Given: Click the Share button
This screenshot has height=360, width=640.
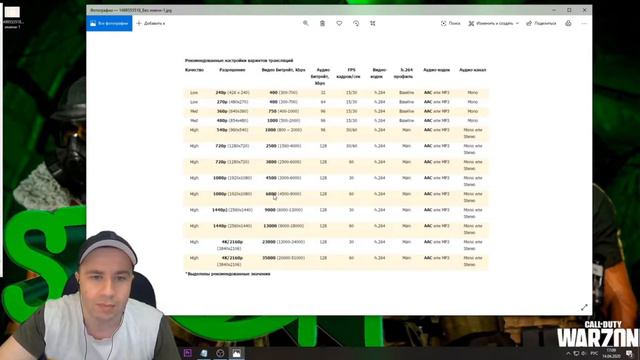Looking at the screenshot, I should (541, 23).
